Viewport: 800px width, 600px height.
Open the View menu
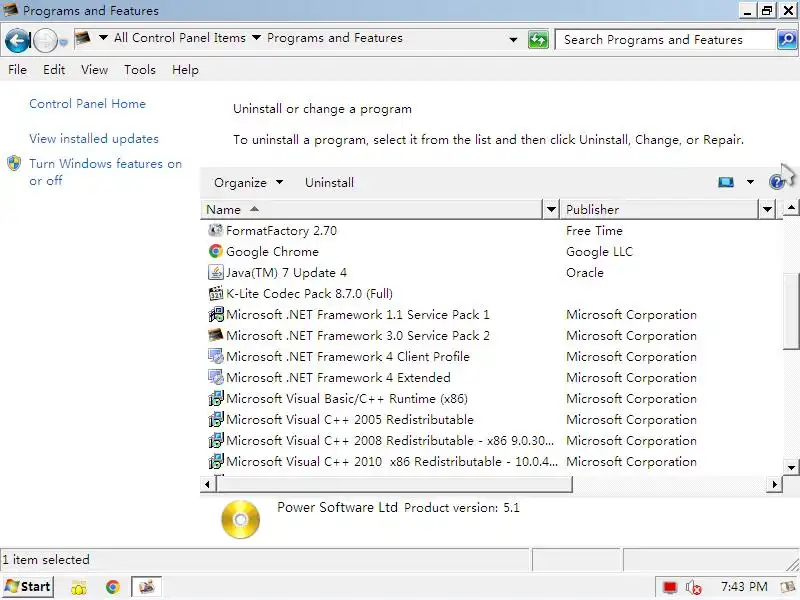point(94,69)
